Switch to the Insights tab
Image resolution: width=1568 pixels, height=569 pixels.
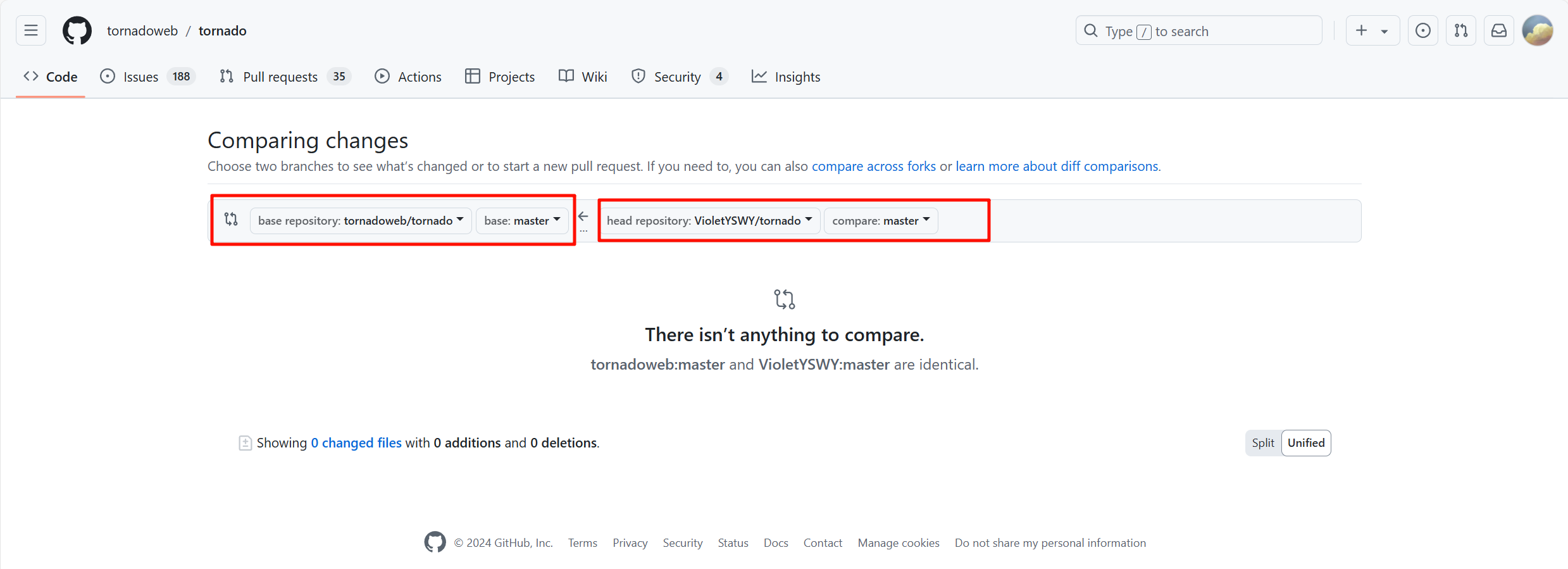pos(786,77)
